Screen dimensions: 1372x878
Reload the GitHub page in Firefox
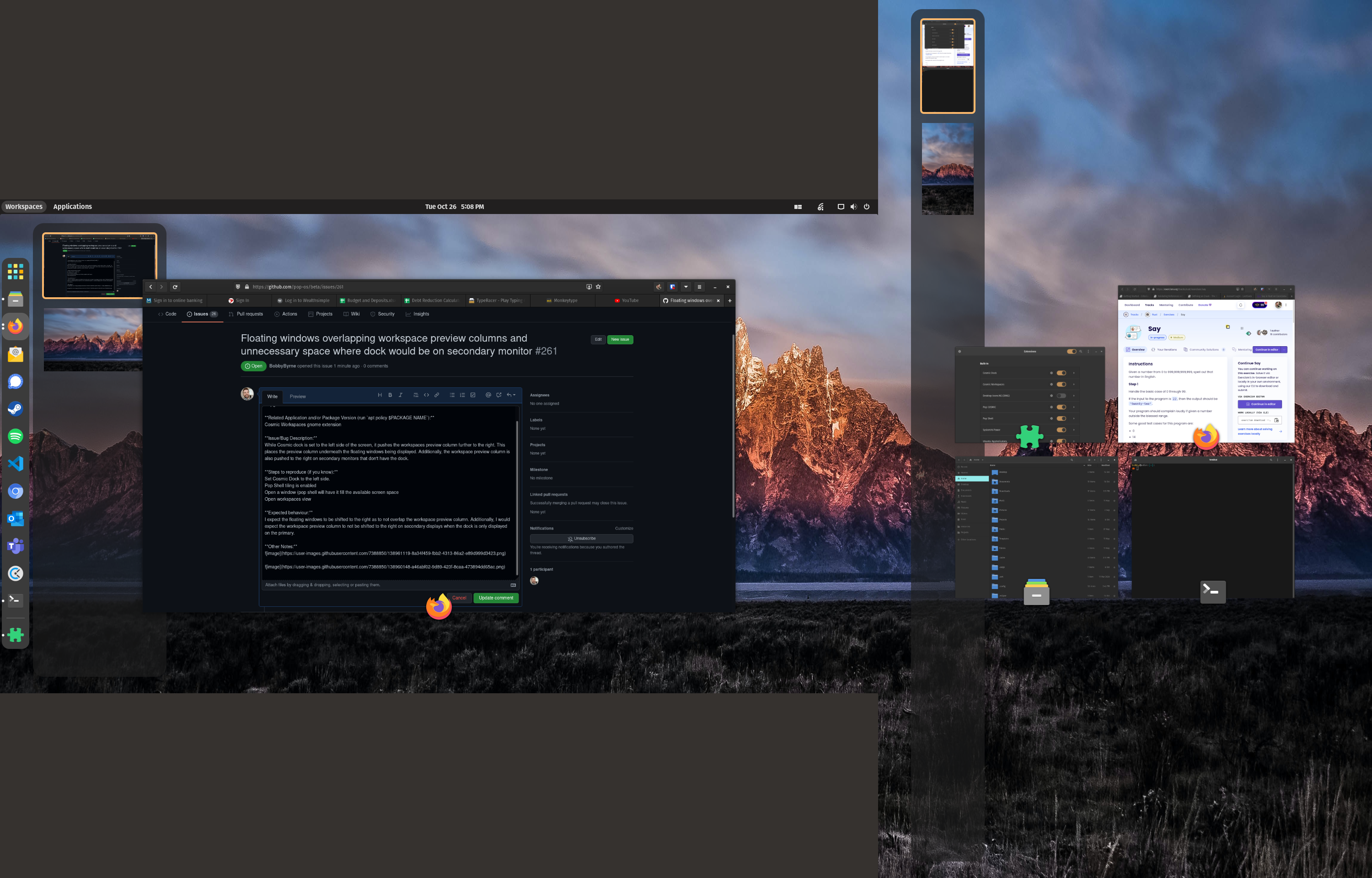tap(175, 287)
